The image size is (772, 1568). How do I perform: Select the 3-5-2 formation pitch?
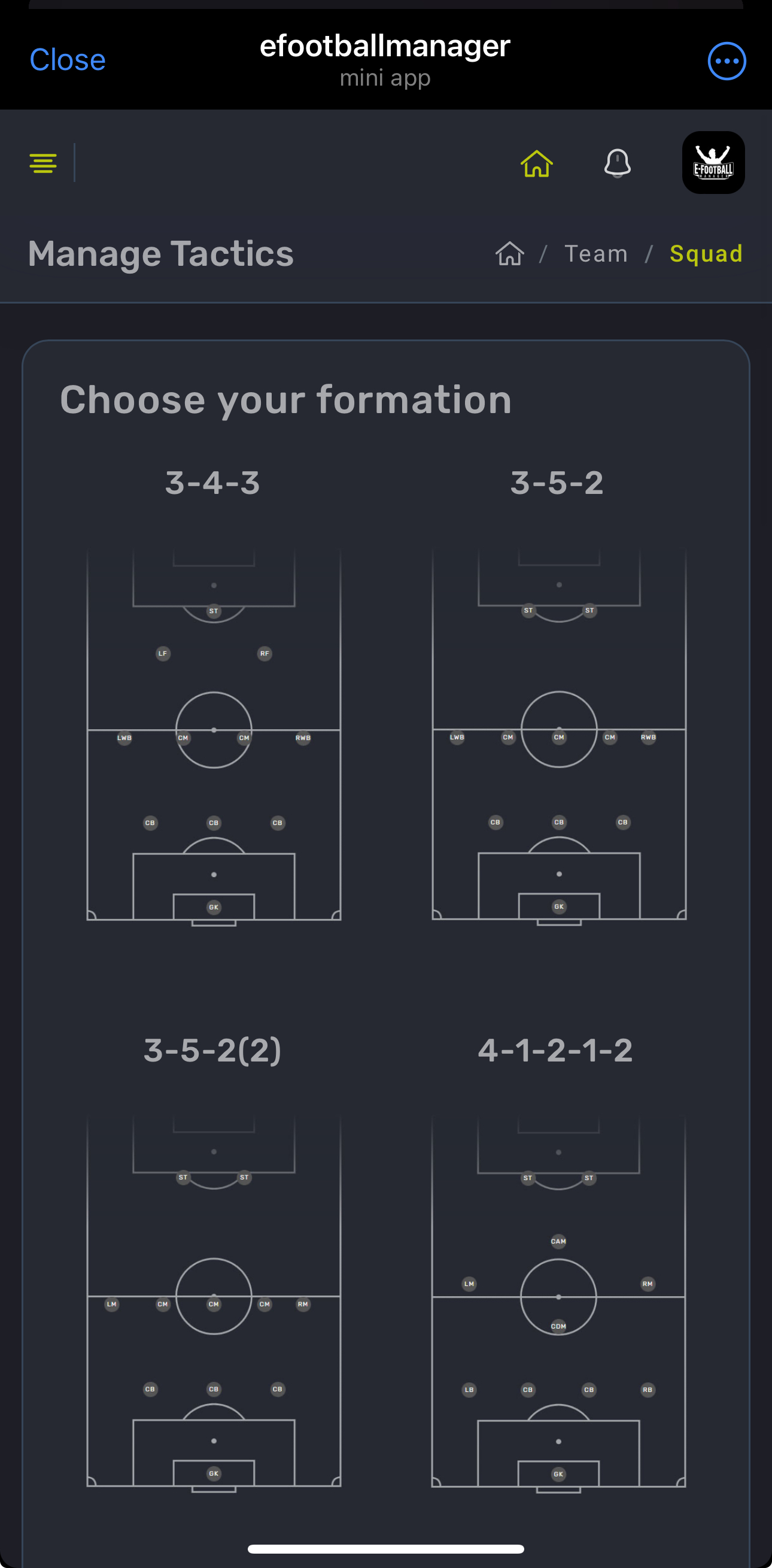[x=558, y=737]
